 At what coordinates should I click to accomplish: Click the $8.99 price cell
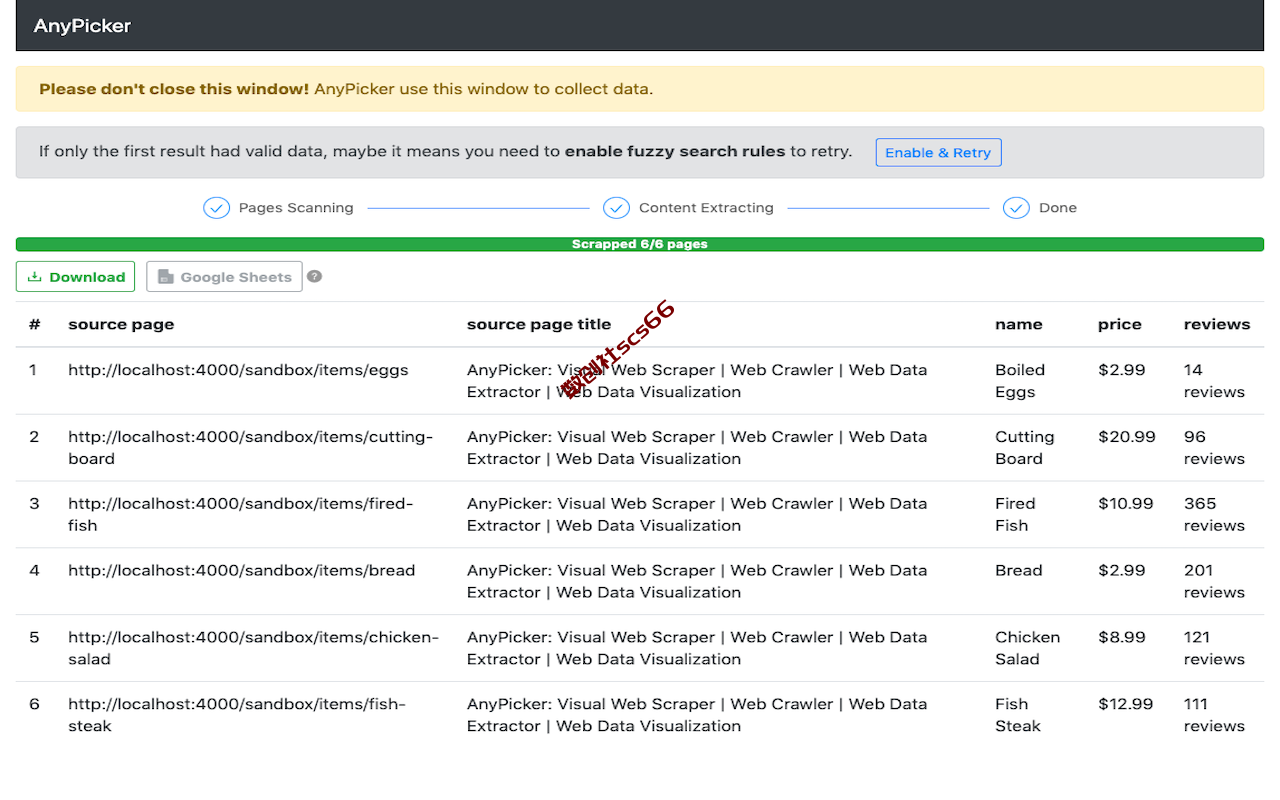[1122, 638]
